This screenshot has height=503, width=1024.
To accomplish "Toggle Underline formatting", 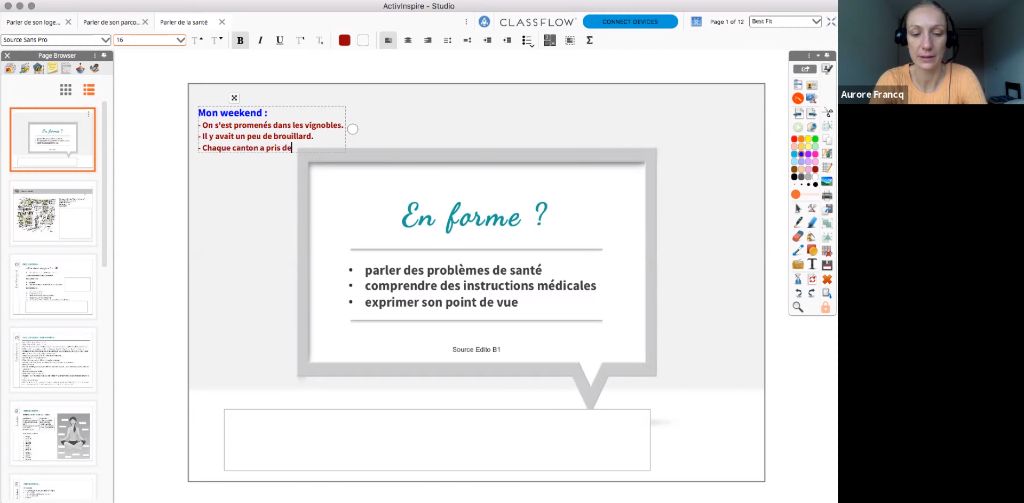I will (280, 41).
